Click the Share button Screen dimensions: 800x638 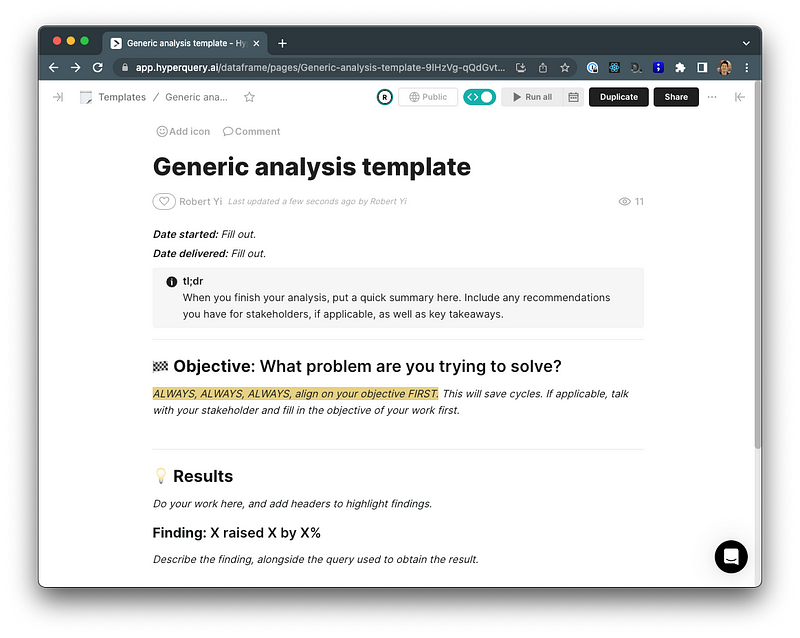coord(676,97)
